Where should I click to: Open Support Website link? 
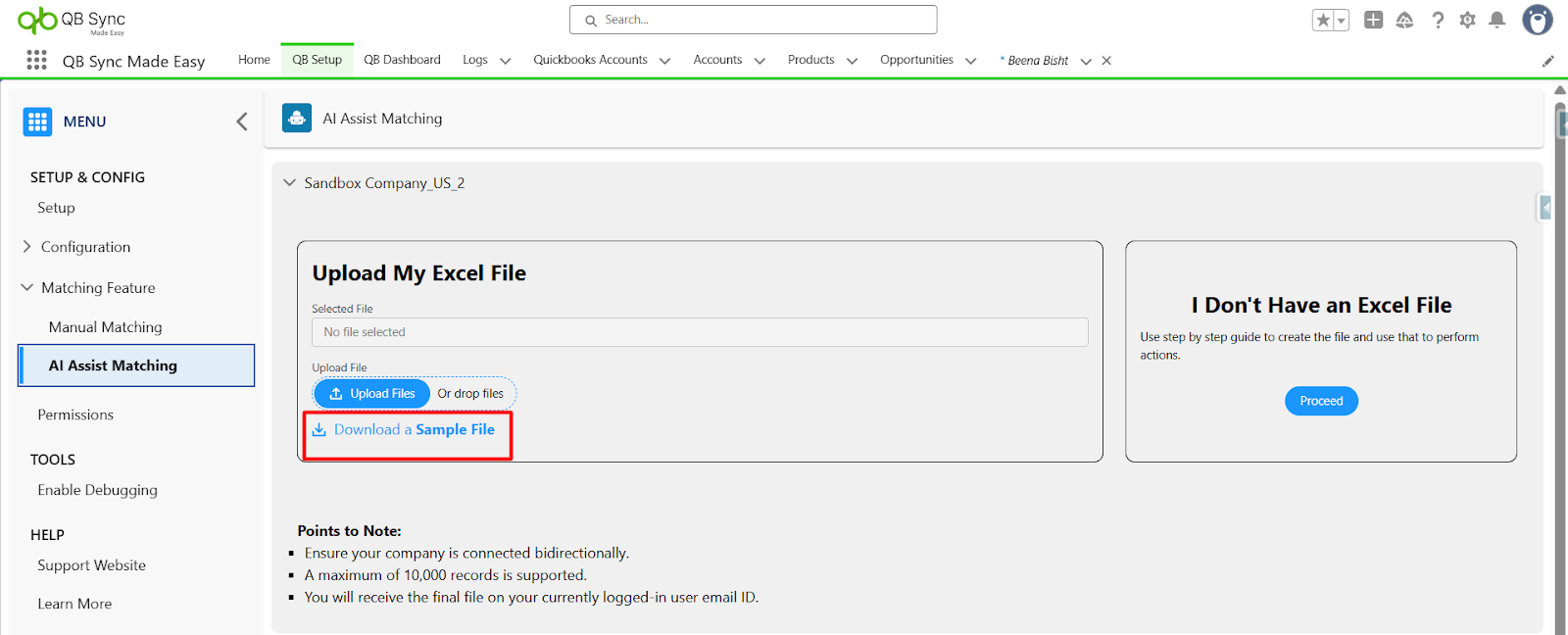[x=91, y=565]
